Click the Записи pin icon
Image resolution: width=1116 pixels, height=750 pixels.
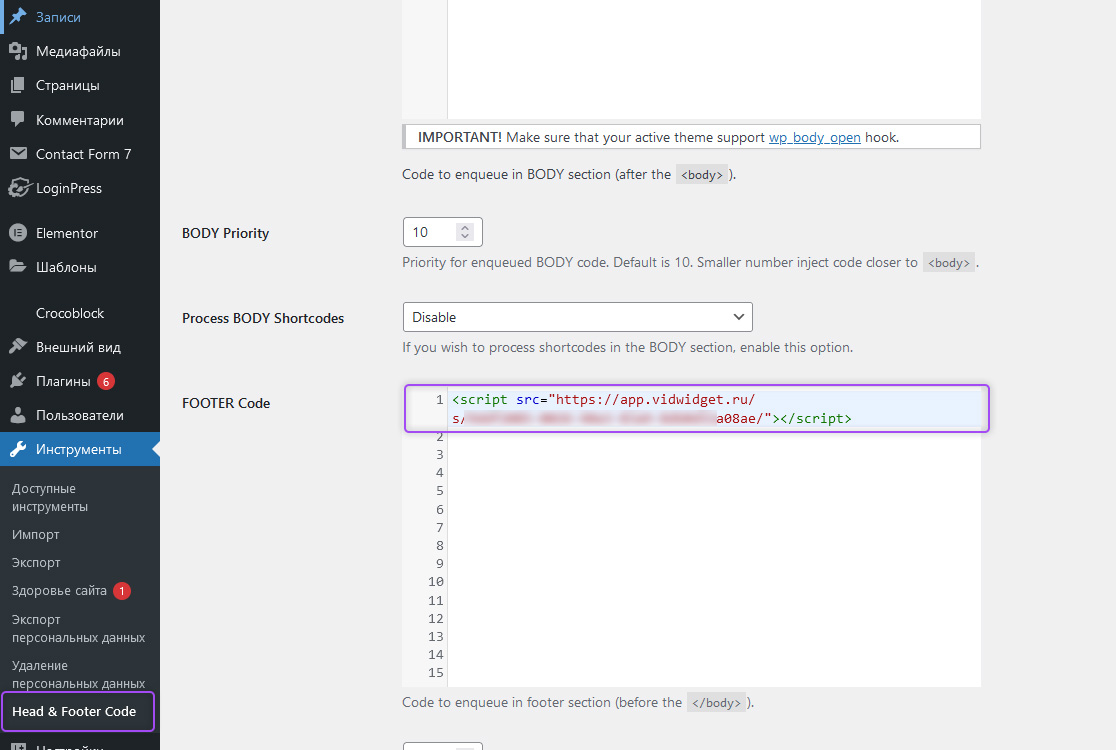point(18,16)
